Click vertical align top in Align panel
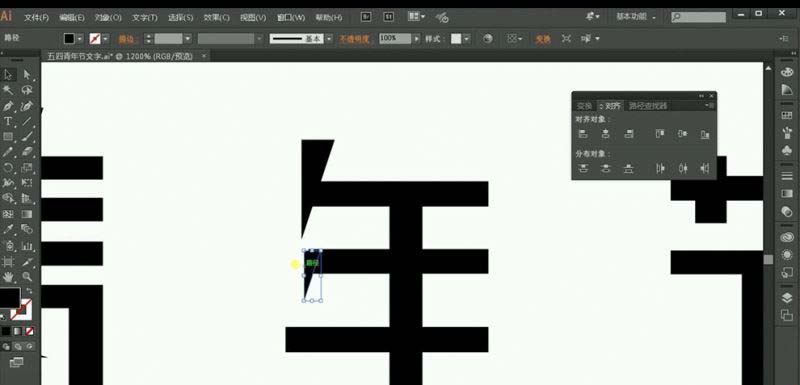The width and height of the screenshot is (800, 385). tap(660, 134)
